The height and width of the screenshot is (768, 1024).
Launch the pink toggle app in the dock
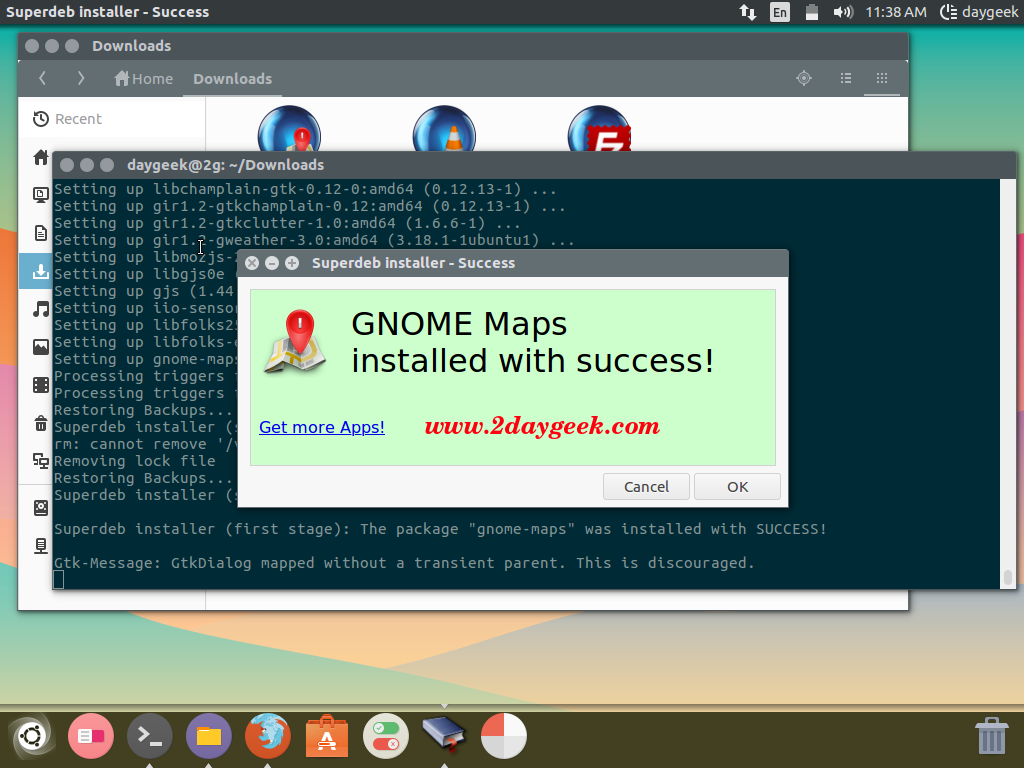91,736
